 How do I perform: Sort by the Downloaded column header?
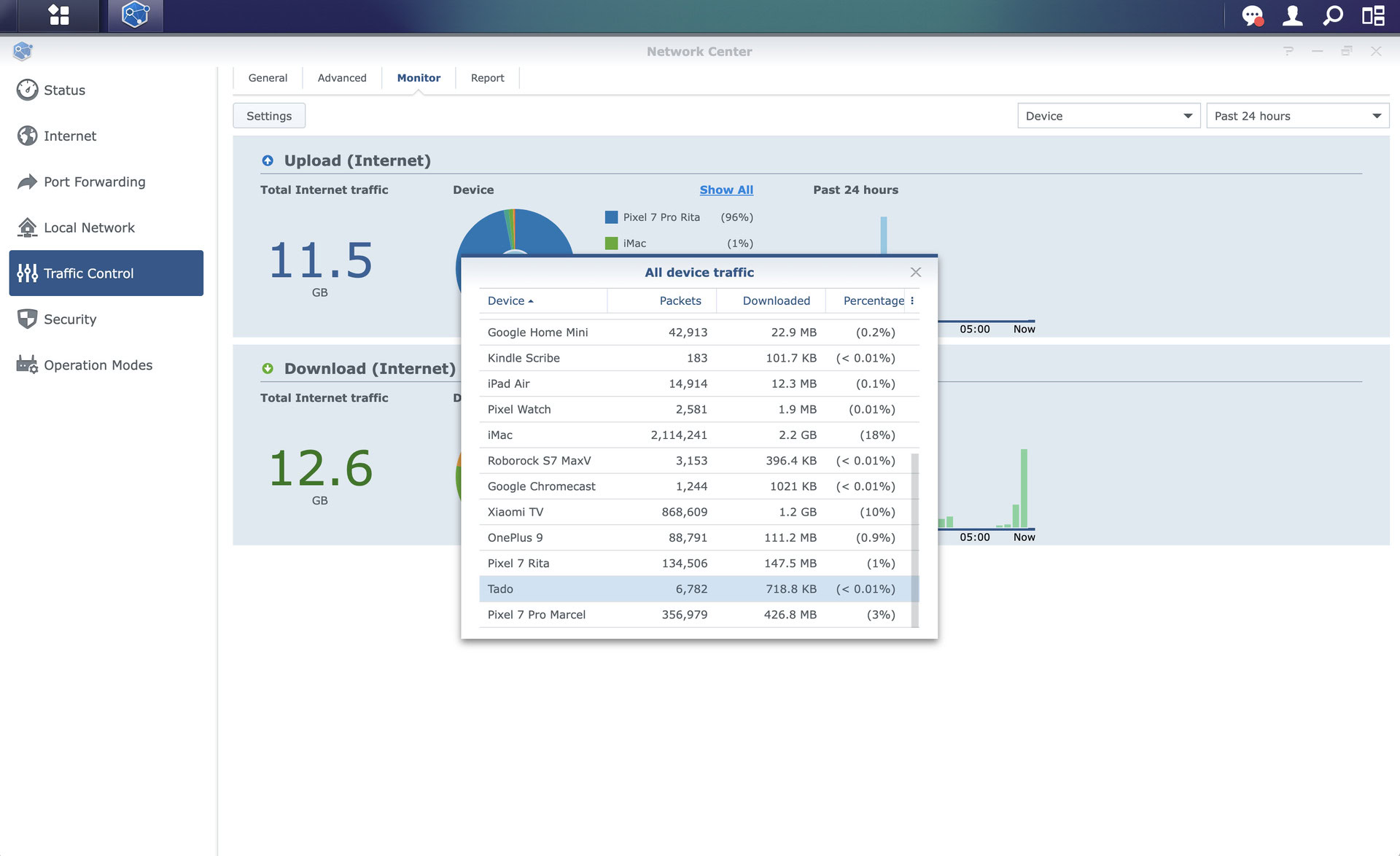[771, 300]
